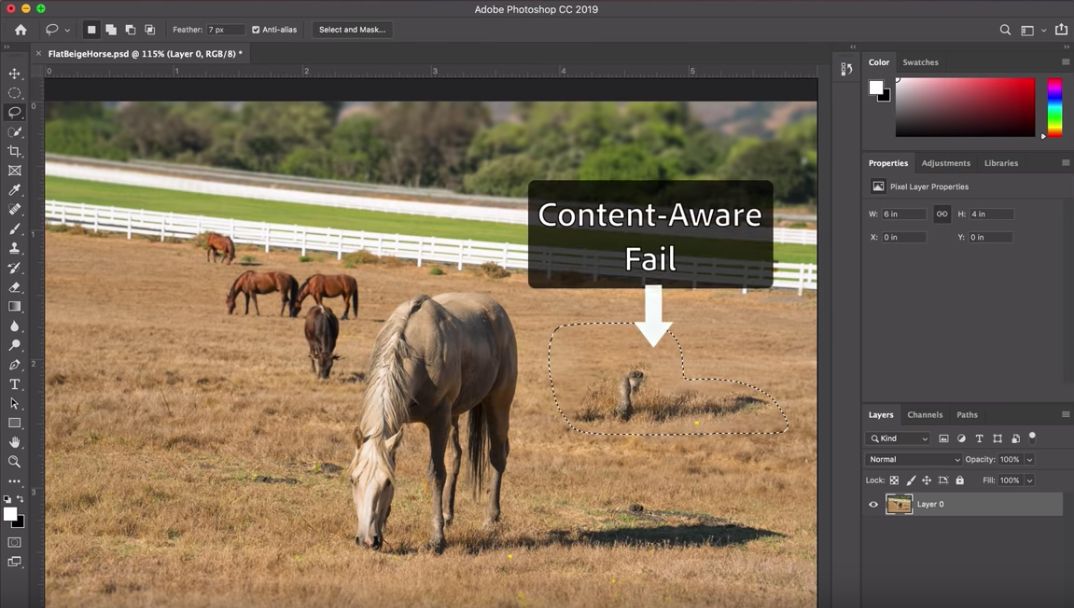
Task: Select the Zoom tool
Action: tap(14, 461)
